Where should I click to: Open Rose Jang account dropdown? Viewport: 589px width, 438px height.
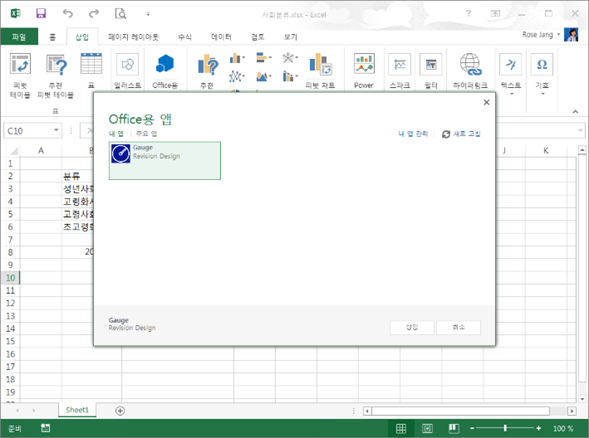point(541,35)
